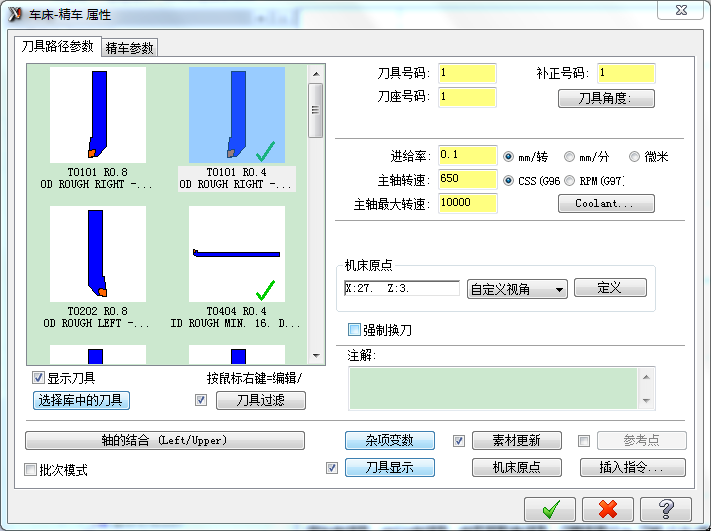Screen dimensions: 711x531
Task: Enable the 批次模式 checkbox
Action: (x=30, y=470)
